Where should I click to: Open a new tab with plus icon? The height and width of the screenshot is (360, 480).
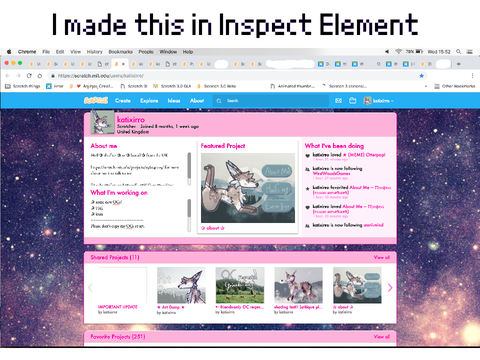pyautogui.click(x=459, y=64)
